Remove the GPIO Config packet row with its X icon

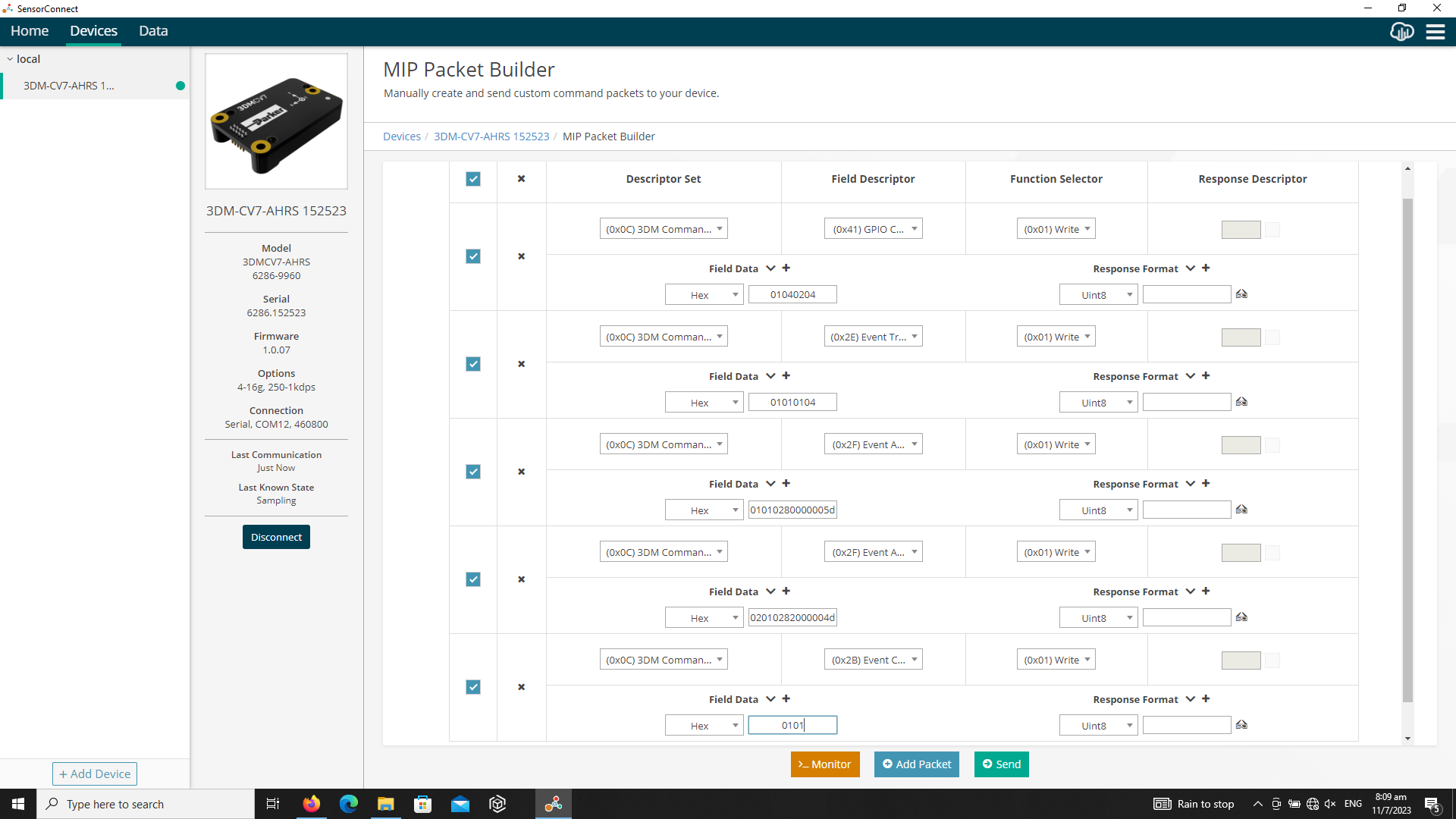pyautogui.click(x=521, y=256)
